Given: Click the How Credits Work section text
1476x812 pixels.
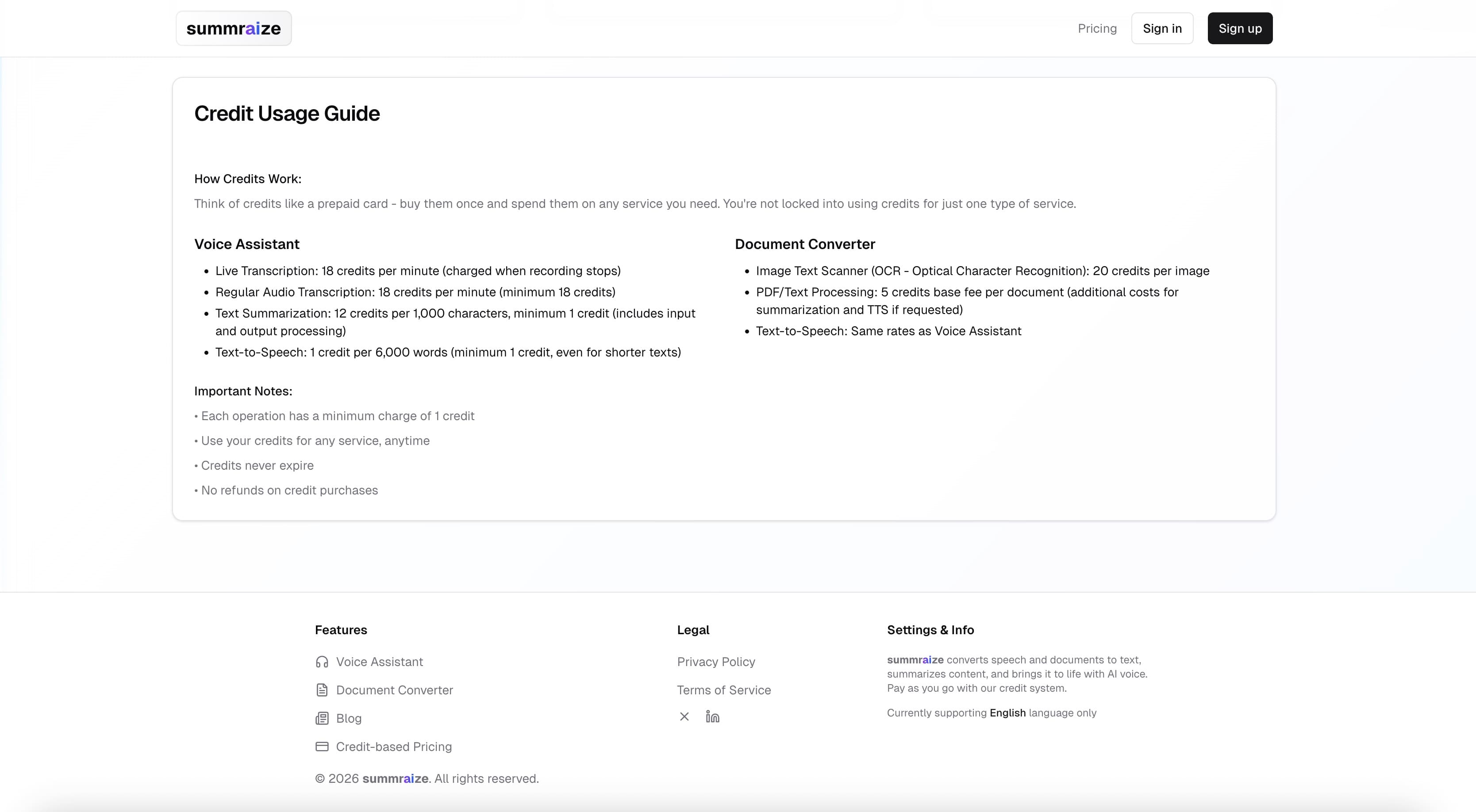Looking at the screenshot, I should click(247, 179).
